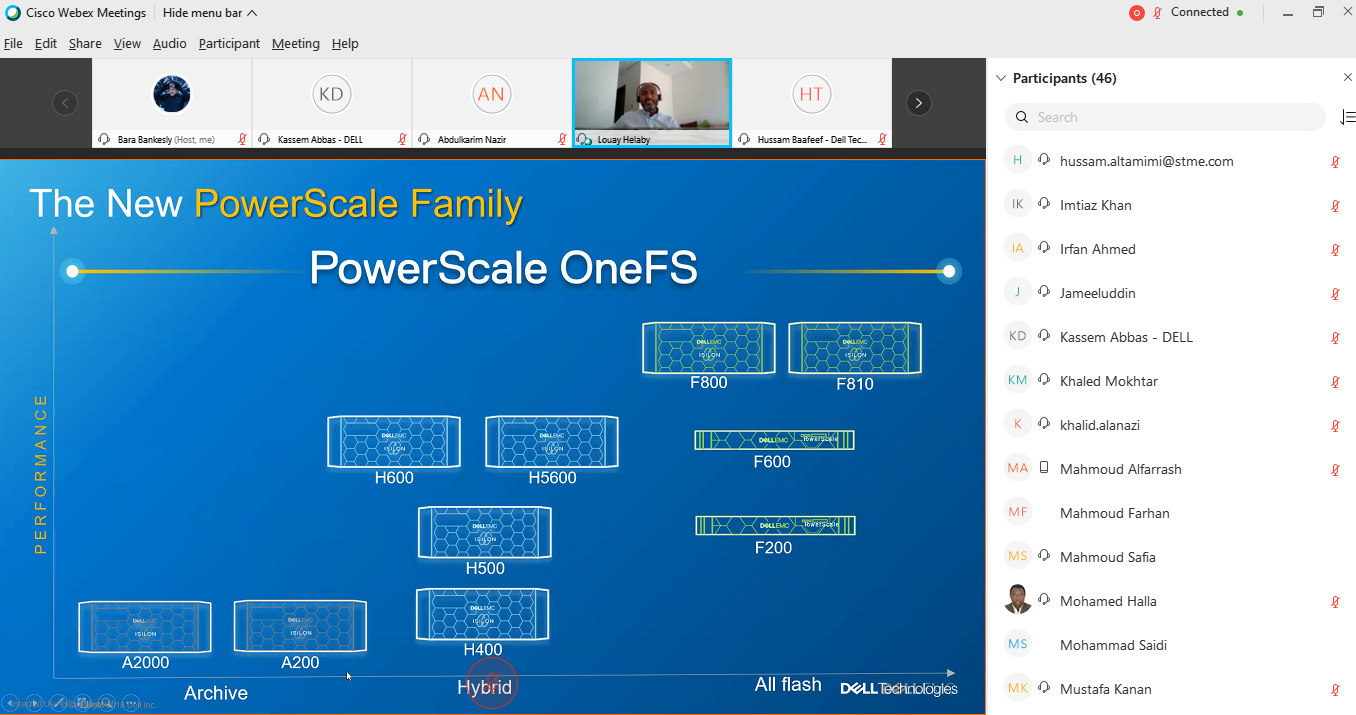1356x715 pixels.
Task: Click Mohamed Halla's profile photo avatar
Action: click(1018, 600)
